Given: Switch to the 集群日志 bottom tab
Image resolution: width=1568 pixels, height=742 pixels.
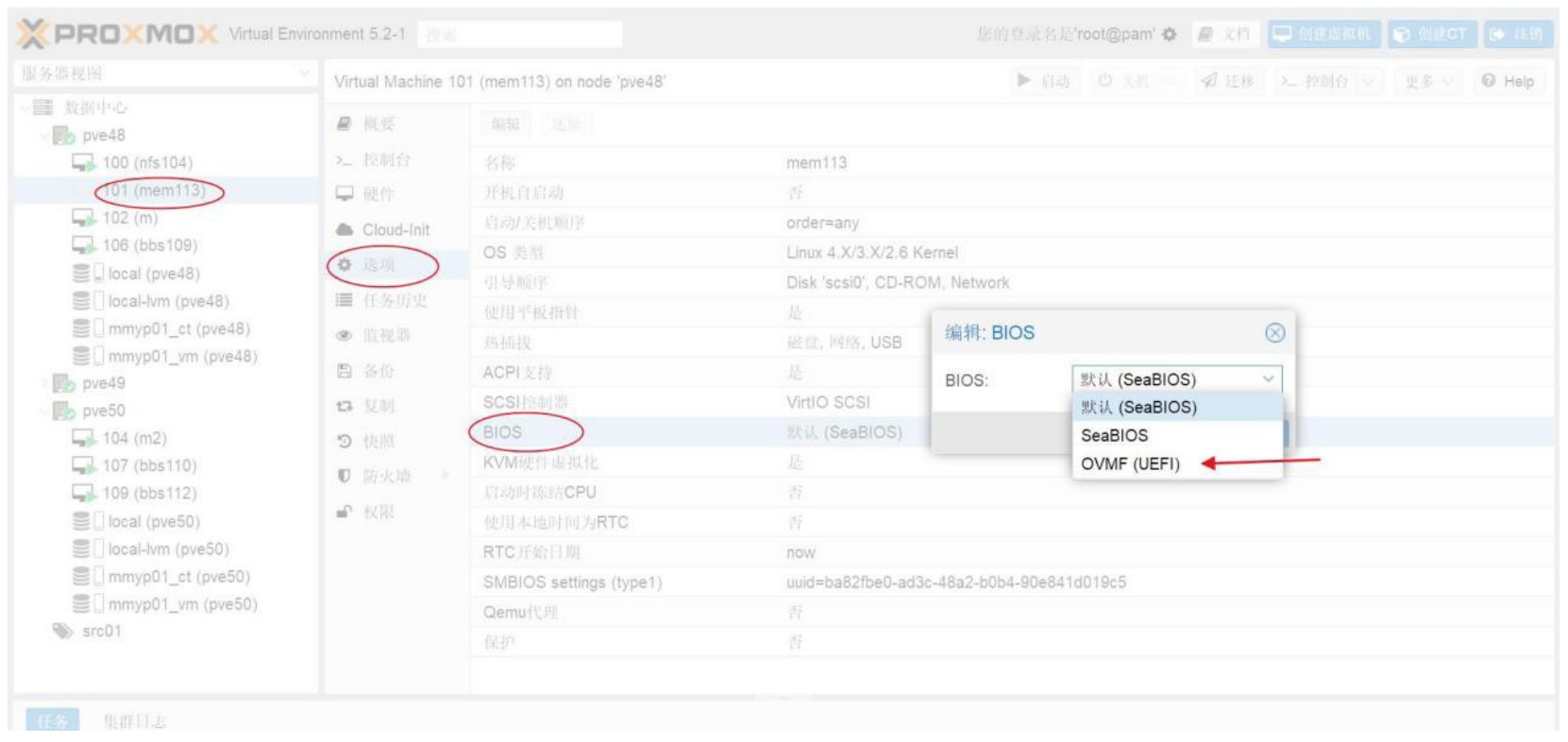Looking at the screenshot, I should pyautogui.click(x=134, y=720).
